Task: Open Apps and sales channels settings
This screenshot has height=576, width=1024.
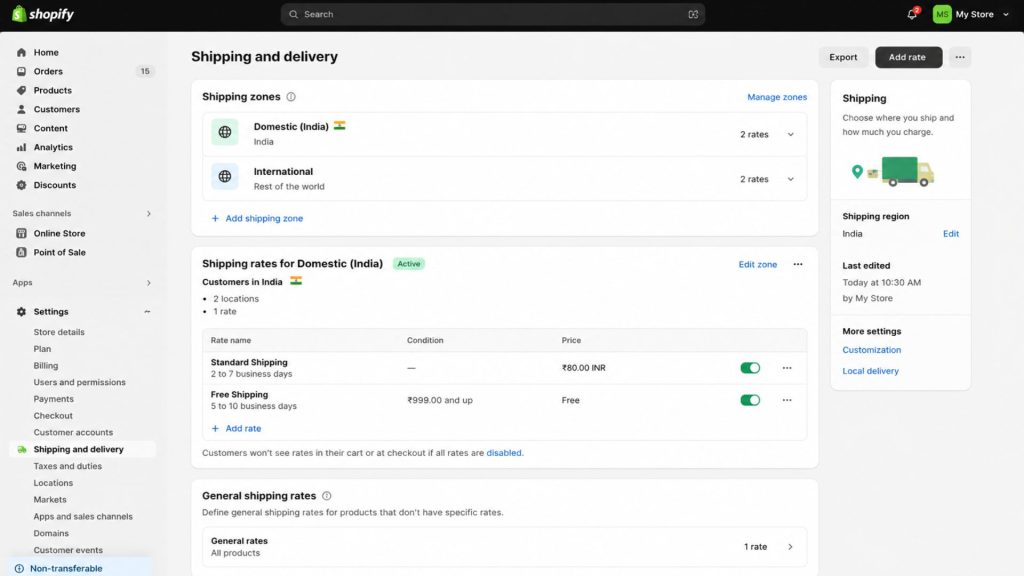Action: (x=83, y=516)
